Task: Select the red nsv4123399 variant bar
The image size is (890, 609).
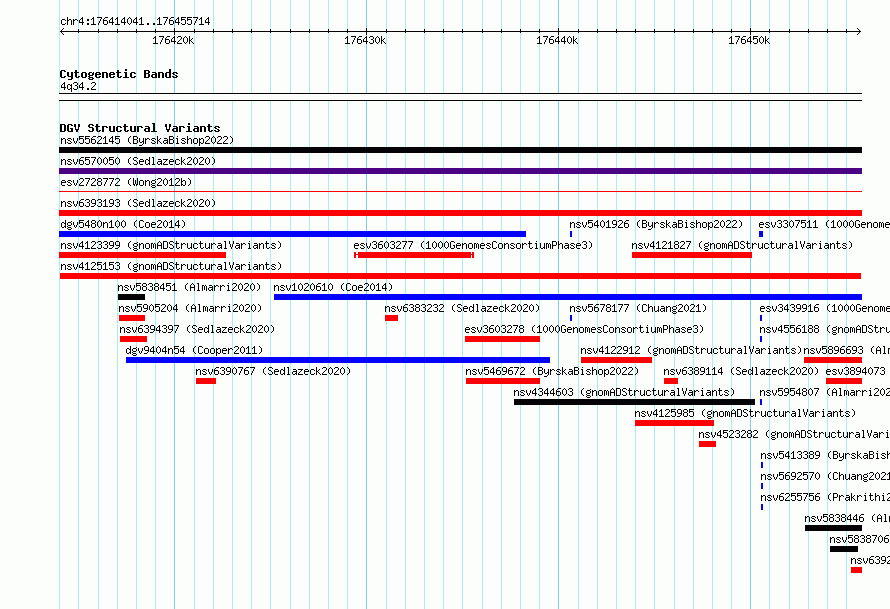Action: pos(142,255)
